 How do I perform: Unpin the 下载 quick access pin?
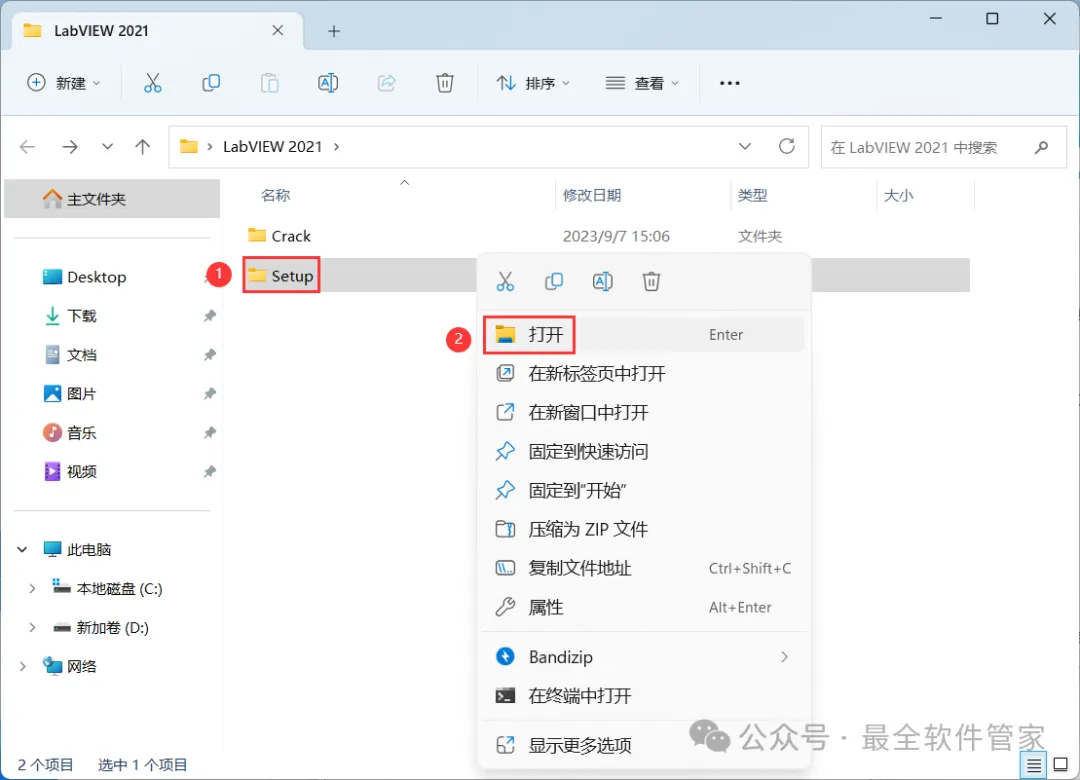pos(209,316)
